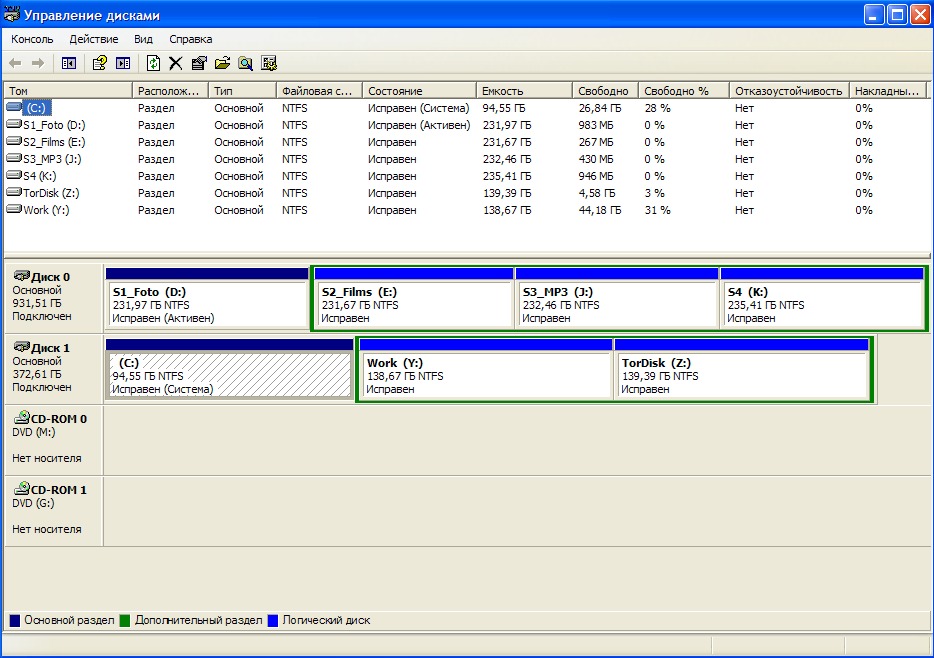Sort by the Емкость column header
Image resolution: width=934 pixels, height=658 pixels.
(x=523, y=91)
